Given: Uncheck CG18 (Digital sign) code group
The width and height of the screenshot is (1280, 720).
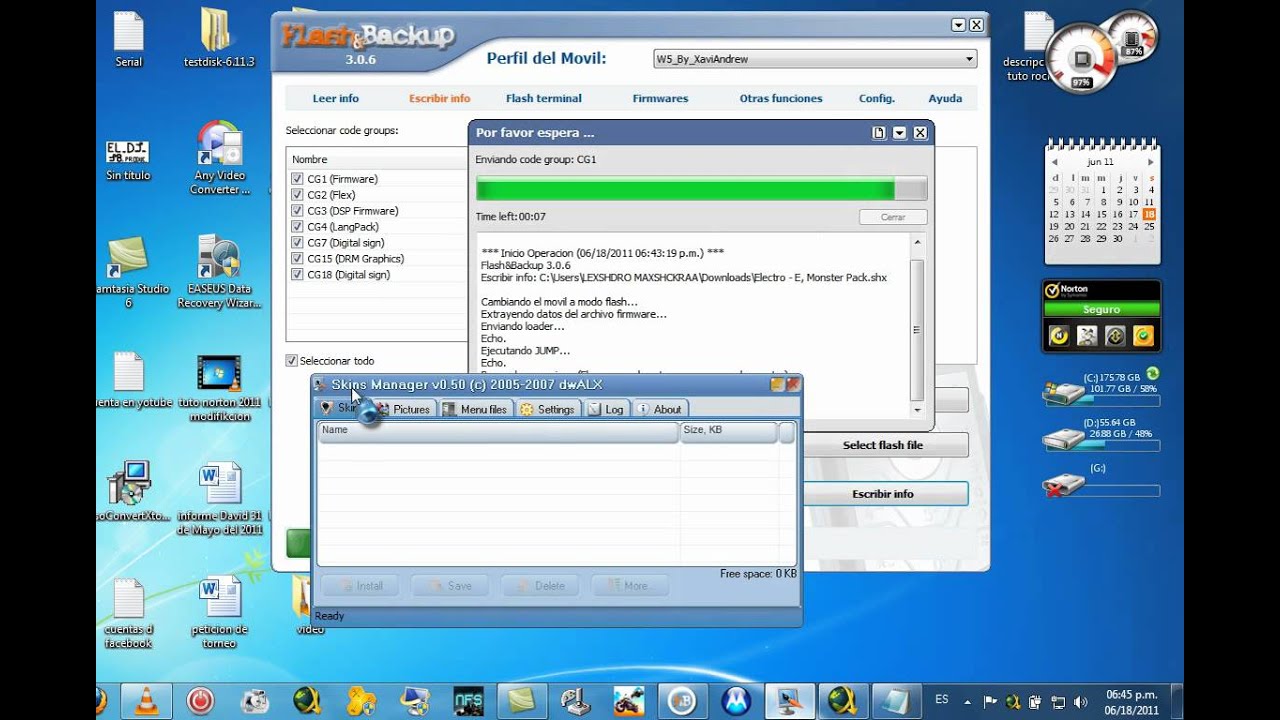Looking at the screenshot, I should (297, 275).
